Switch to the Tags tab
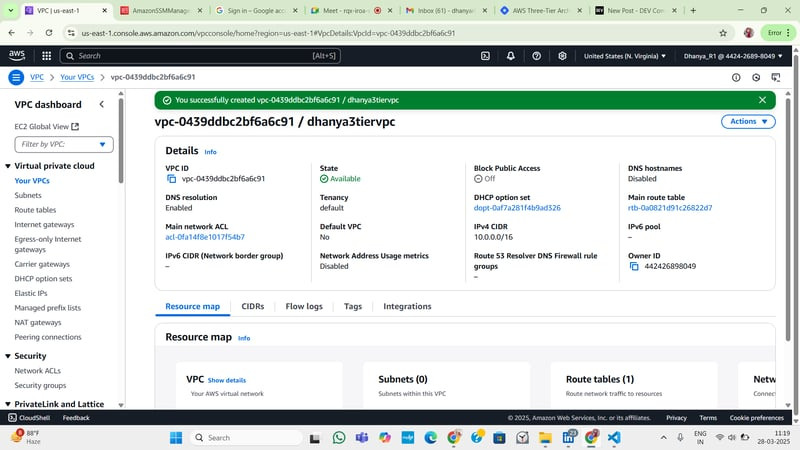 353,306
